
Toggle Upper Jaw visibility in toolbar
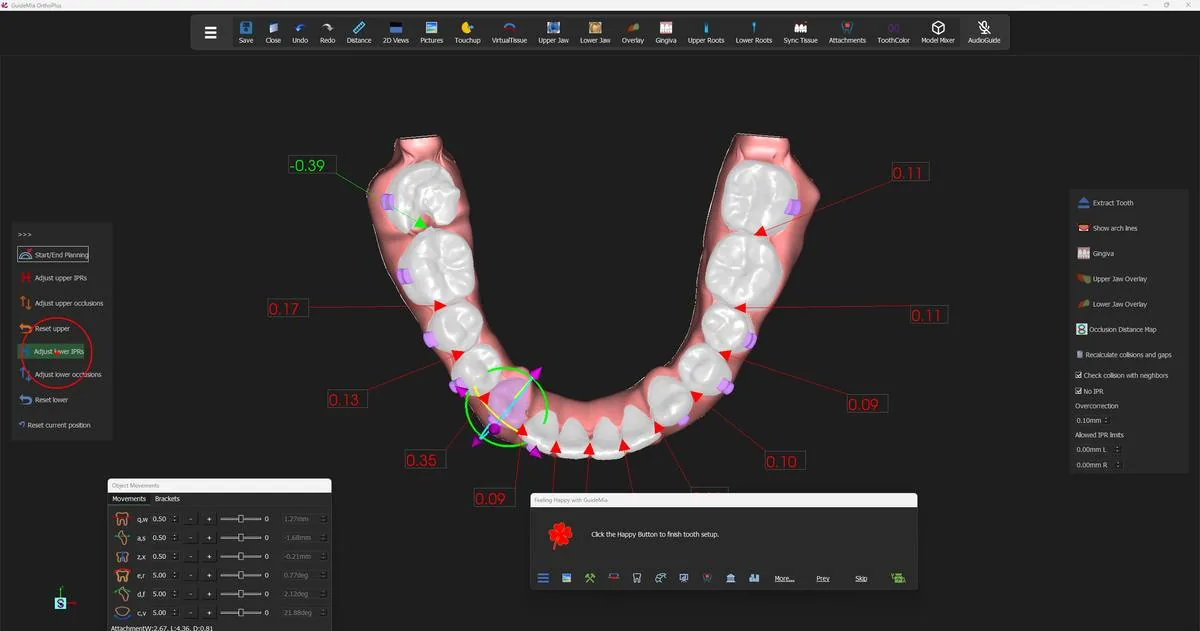[553, 32]
